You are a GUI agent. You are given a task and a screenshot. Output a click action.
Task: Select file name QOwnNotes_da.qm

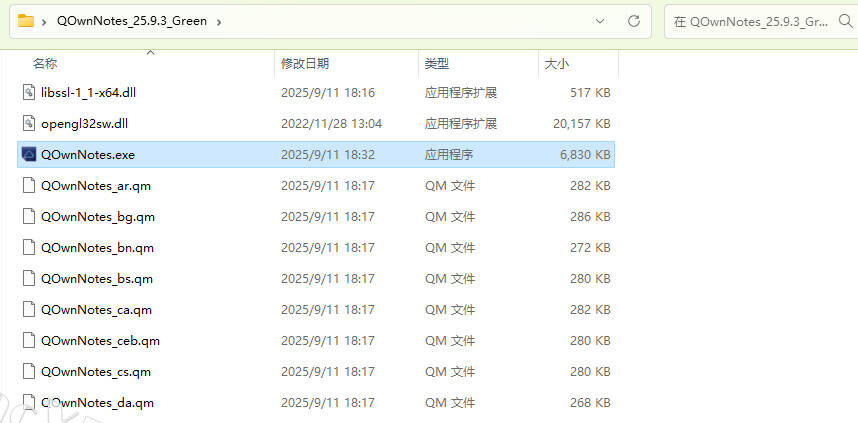97,403
